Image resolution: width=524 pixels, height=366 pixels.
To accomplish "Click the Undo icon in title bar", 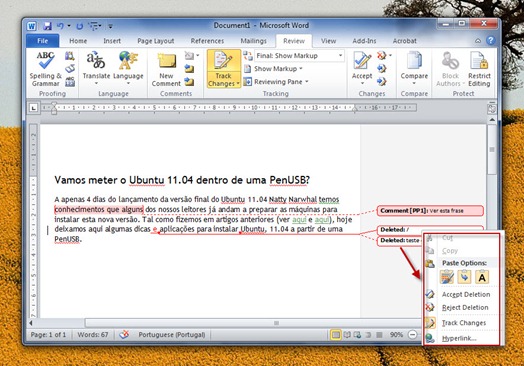I will pyautogui.click(x=60, y=26).
